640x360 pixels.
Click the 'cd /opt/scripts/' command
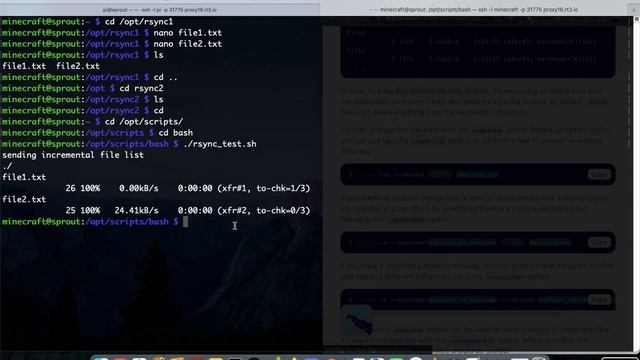point(144,122)
